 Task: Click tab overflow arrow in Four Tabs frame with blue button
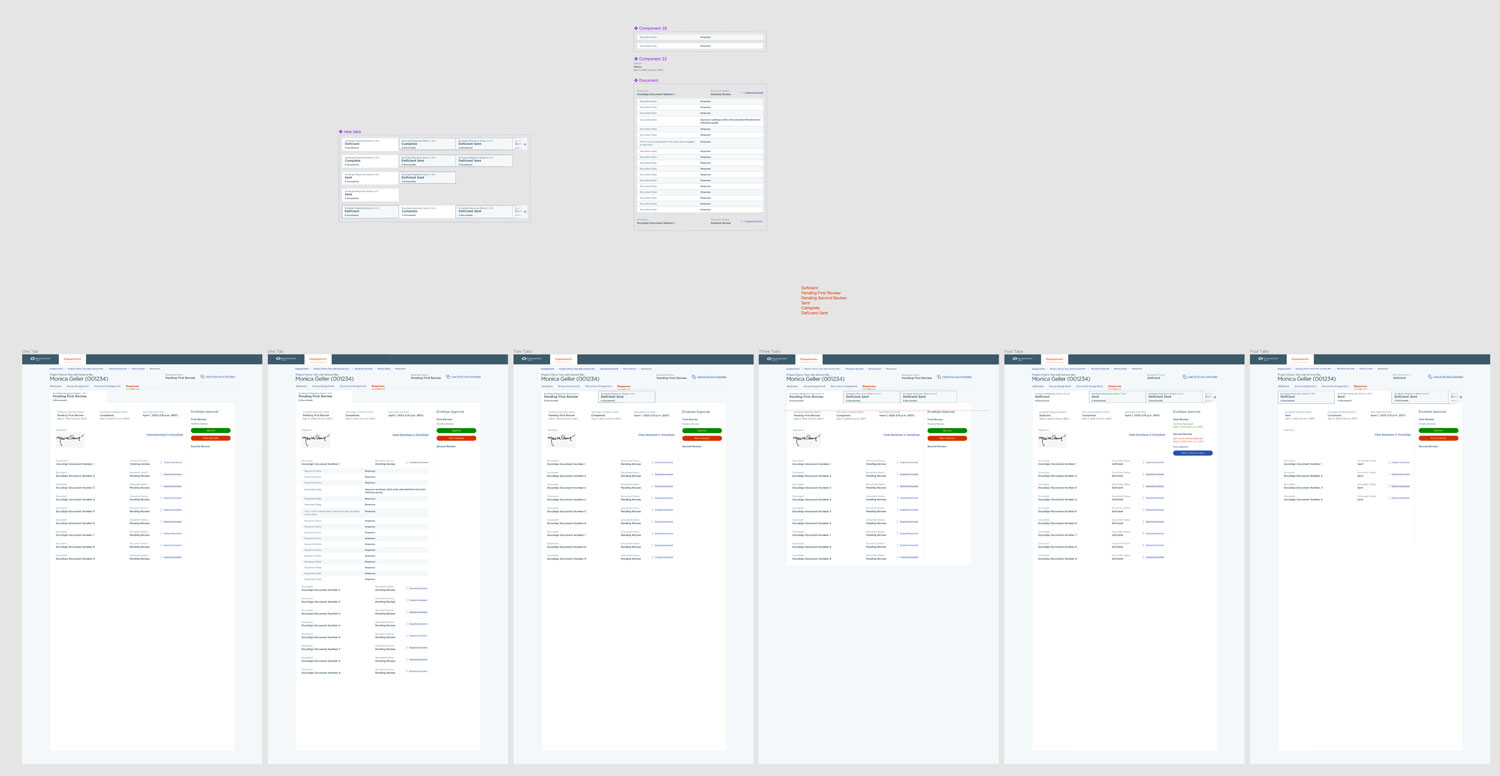tap(1216, 398)
